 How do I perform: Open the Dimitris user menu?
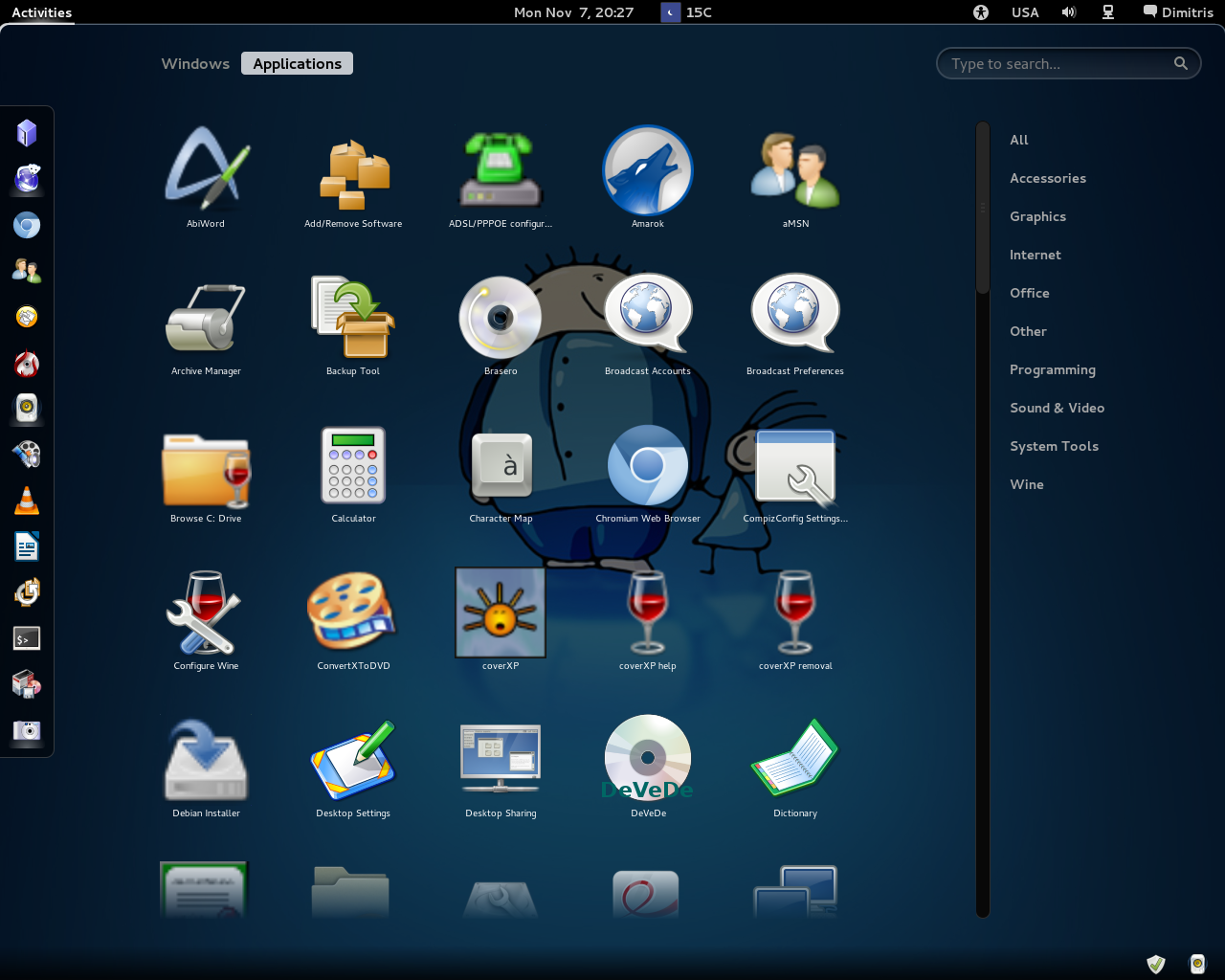pos(1178,12)
